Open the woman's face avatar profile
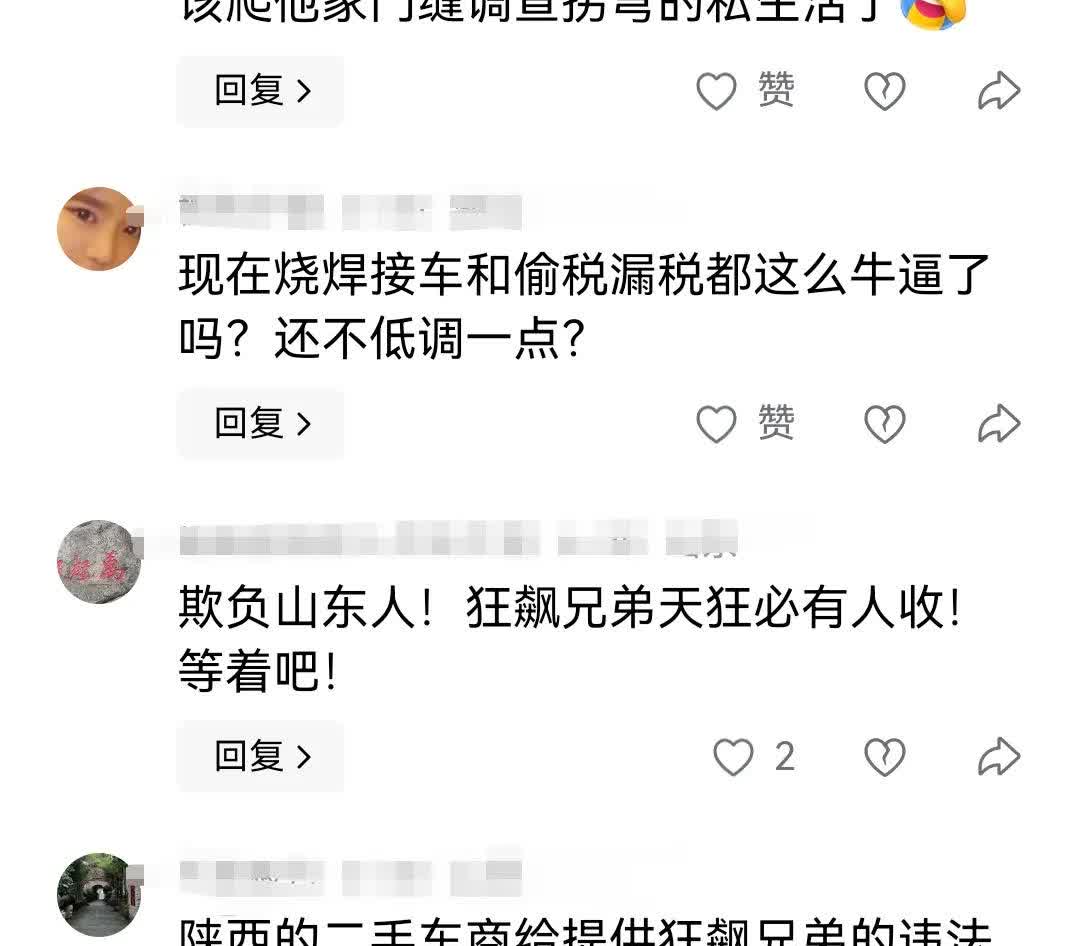The width and height of the screenshot is (1080, 946). coord(98,229)
